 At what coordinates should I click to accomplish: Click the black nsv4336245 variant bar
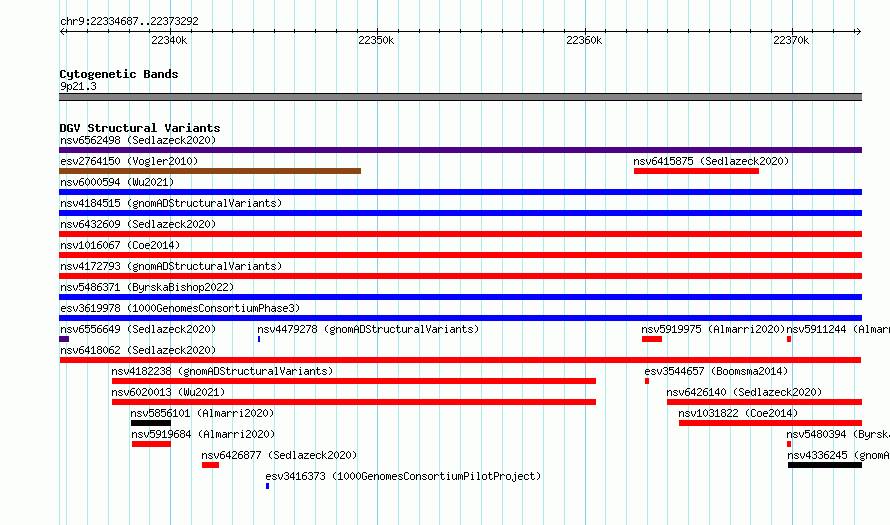pyautogui.click(x=825, y=465)
